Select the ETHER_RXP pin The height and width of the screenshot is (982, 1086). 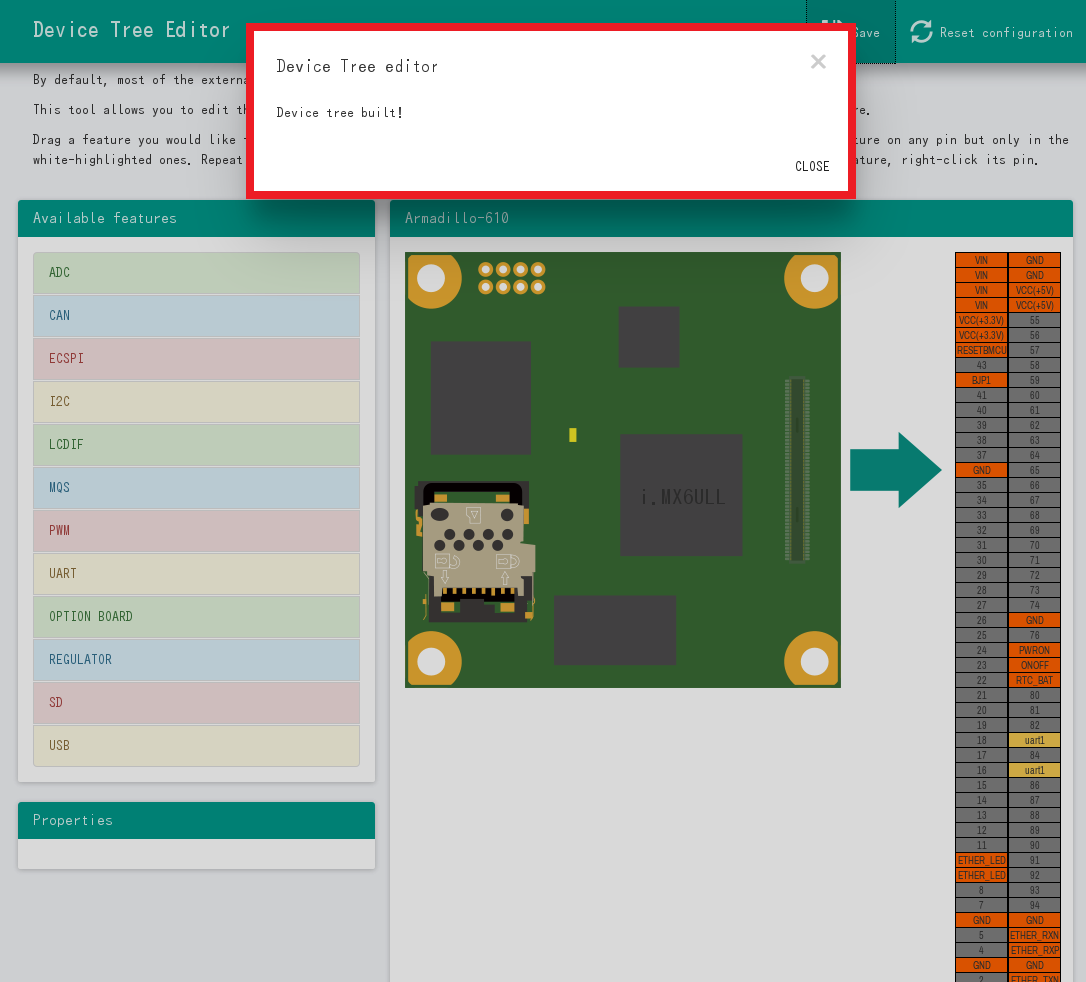coord(1034,951)
